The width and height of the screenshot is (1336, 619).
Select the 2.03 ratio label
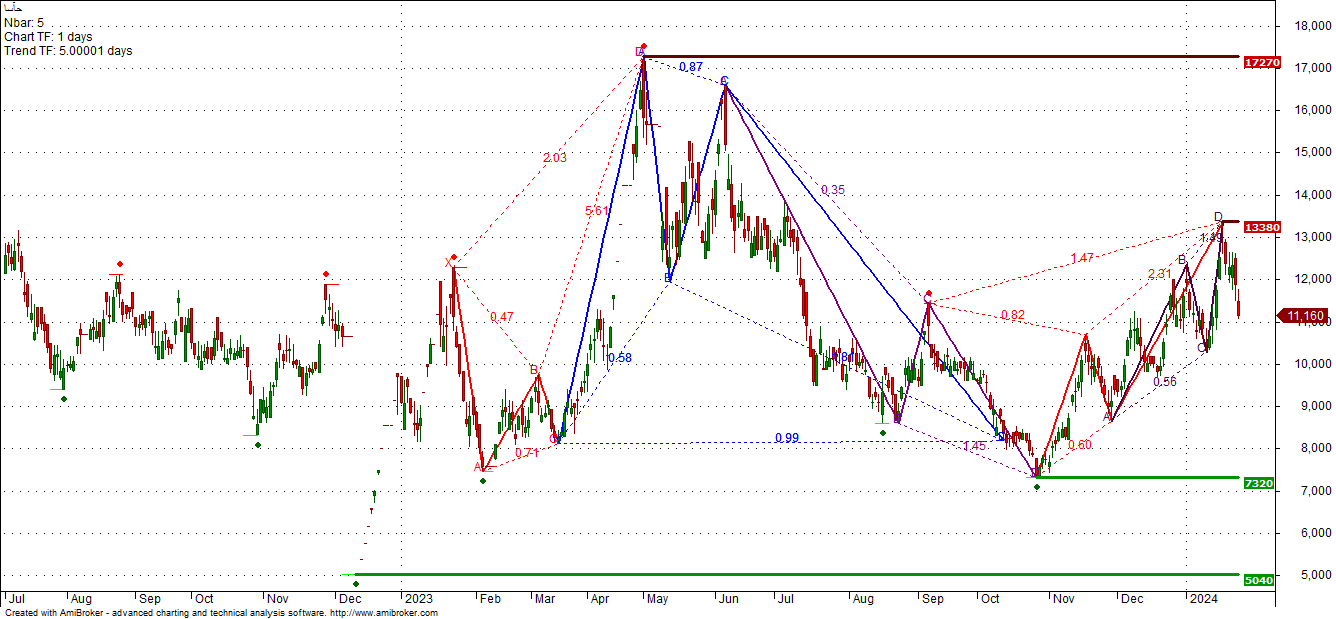555,158
